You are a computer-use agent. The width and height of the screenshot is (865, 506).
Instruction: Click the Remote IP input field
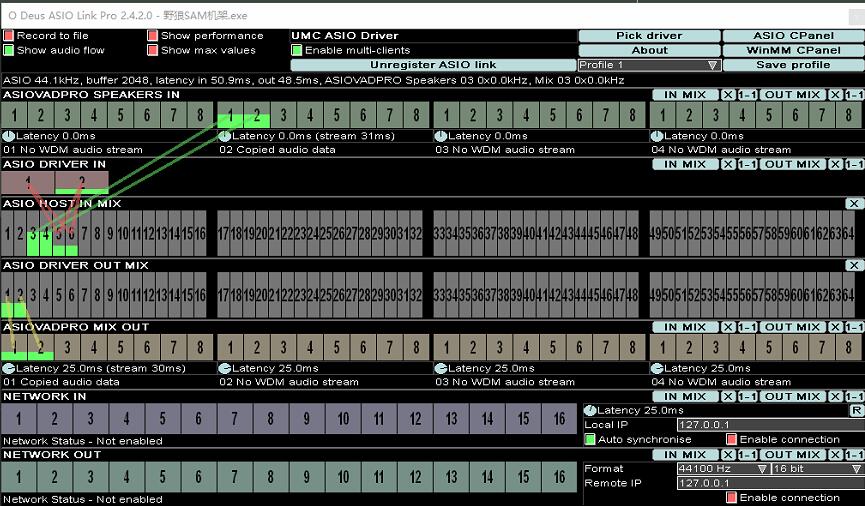(771, 483)
